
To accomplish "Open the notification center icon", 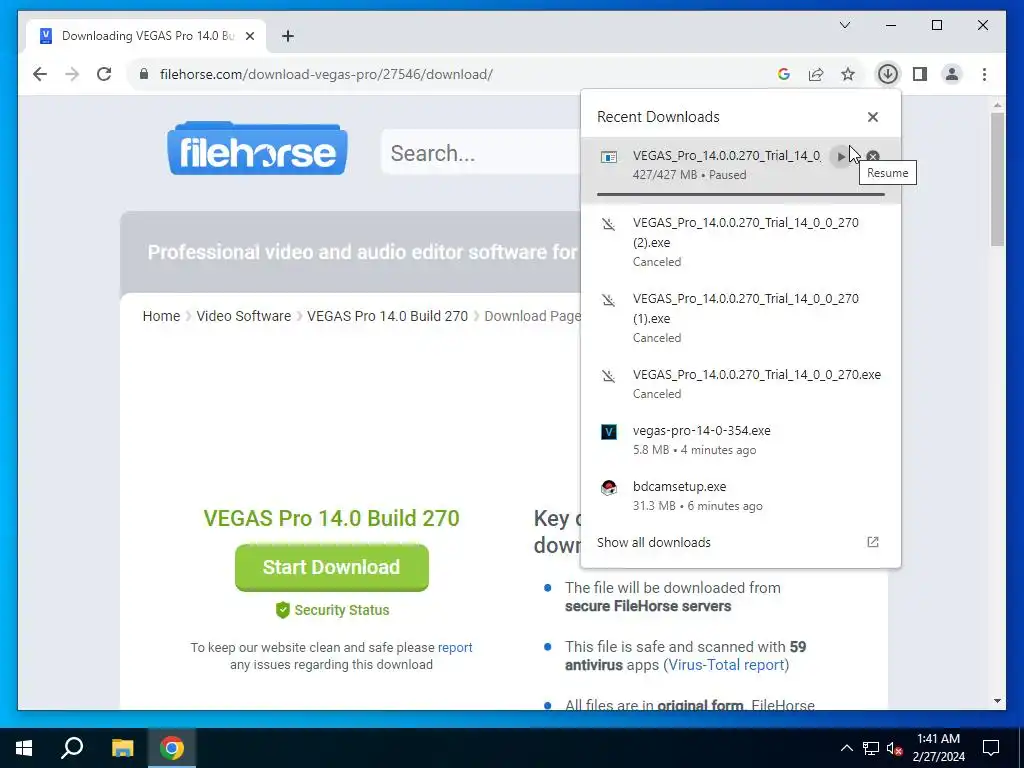I will coord(991,748).
